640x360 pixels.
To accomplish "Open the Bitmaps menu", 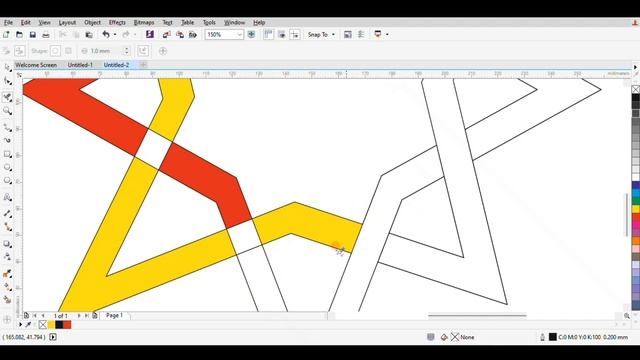I will pyautogui.click(x=144, y=22).
